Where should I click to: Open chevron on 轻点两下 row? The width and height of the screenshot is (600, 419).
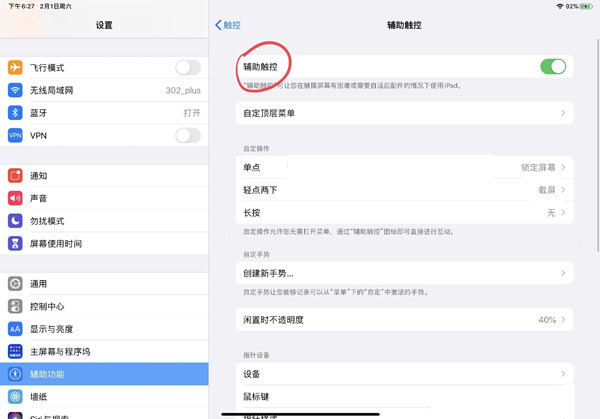[563, 190]
